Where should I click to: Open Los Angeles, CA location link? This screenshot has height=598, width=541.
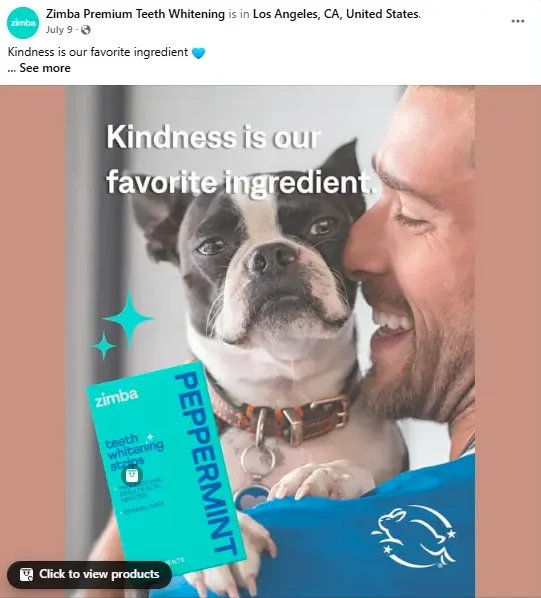tap(336, 14)
